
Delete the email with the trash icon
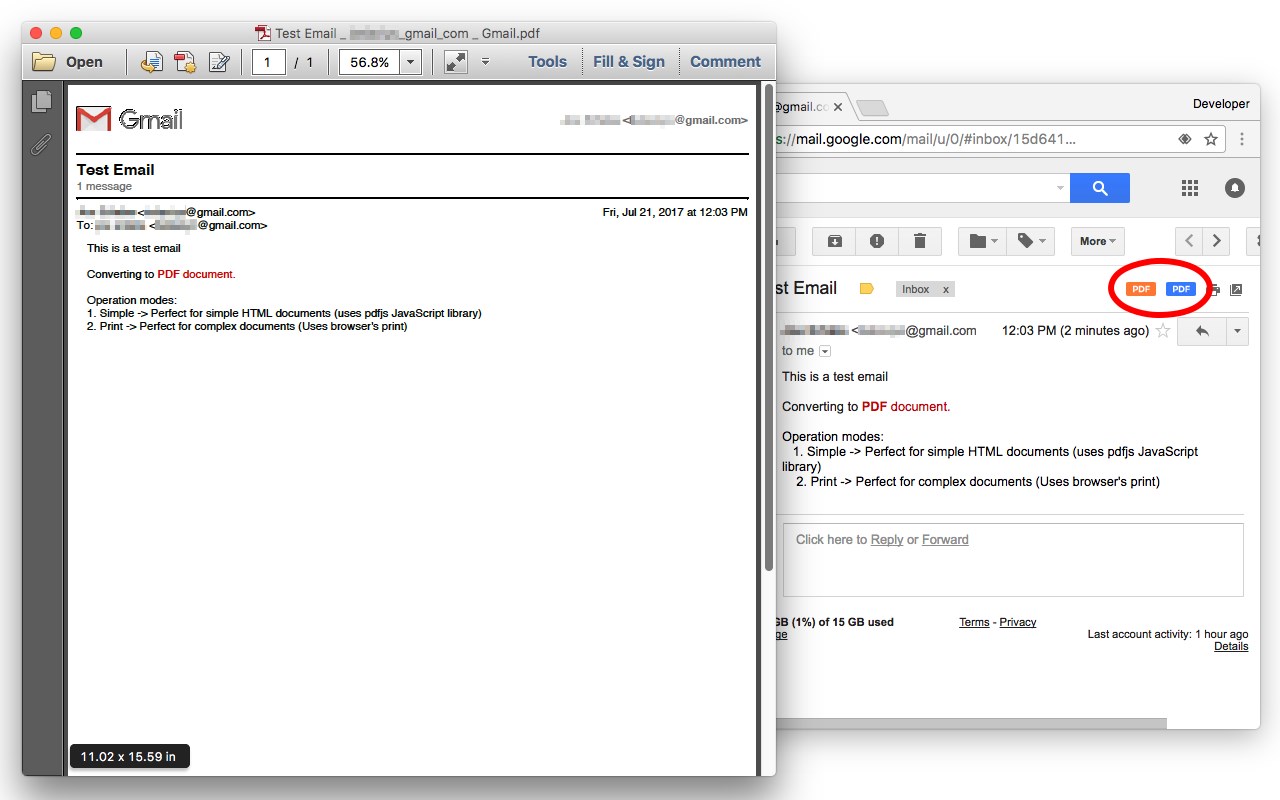(x=920, y=241)
